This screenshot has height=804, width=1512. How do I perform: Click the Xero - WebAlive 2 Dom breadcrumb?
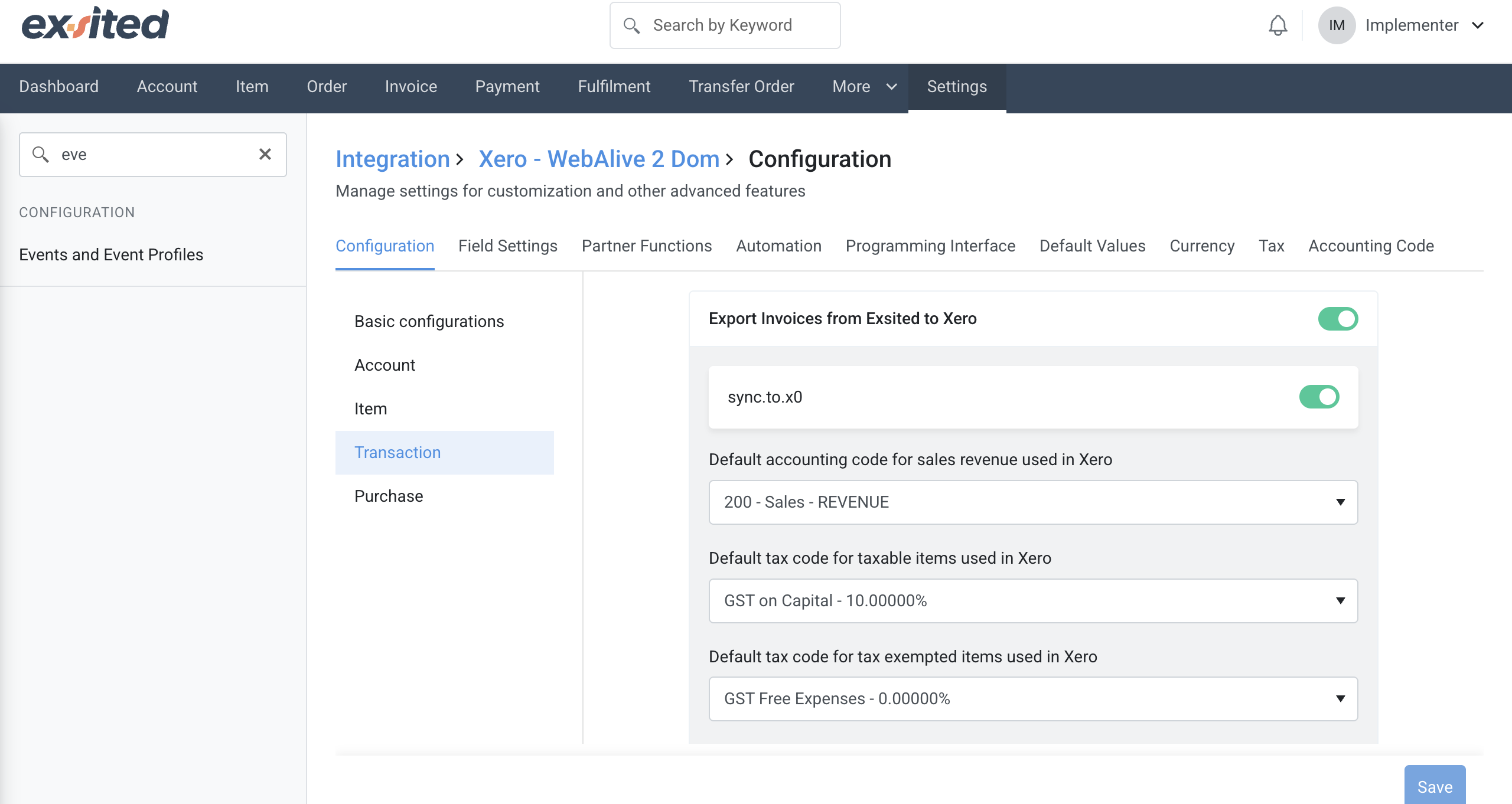(599, 159)
